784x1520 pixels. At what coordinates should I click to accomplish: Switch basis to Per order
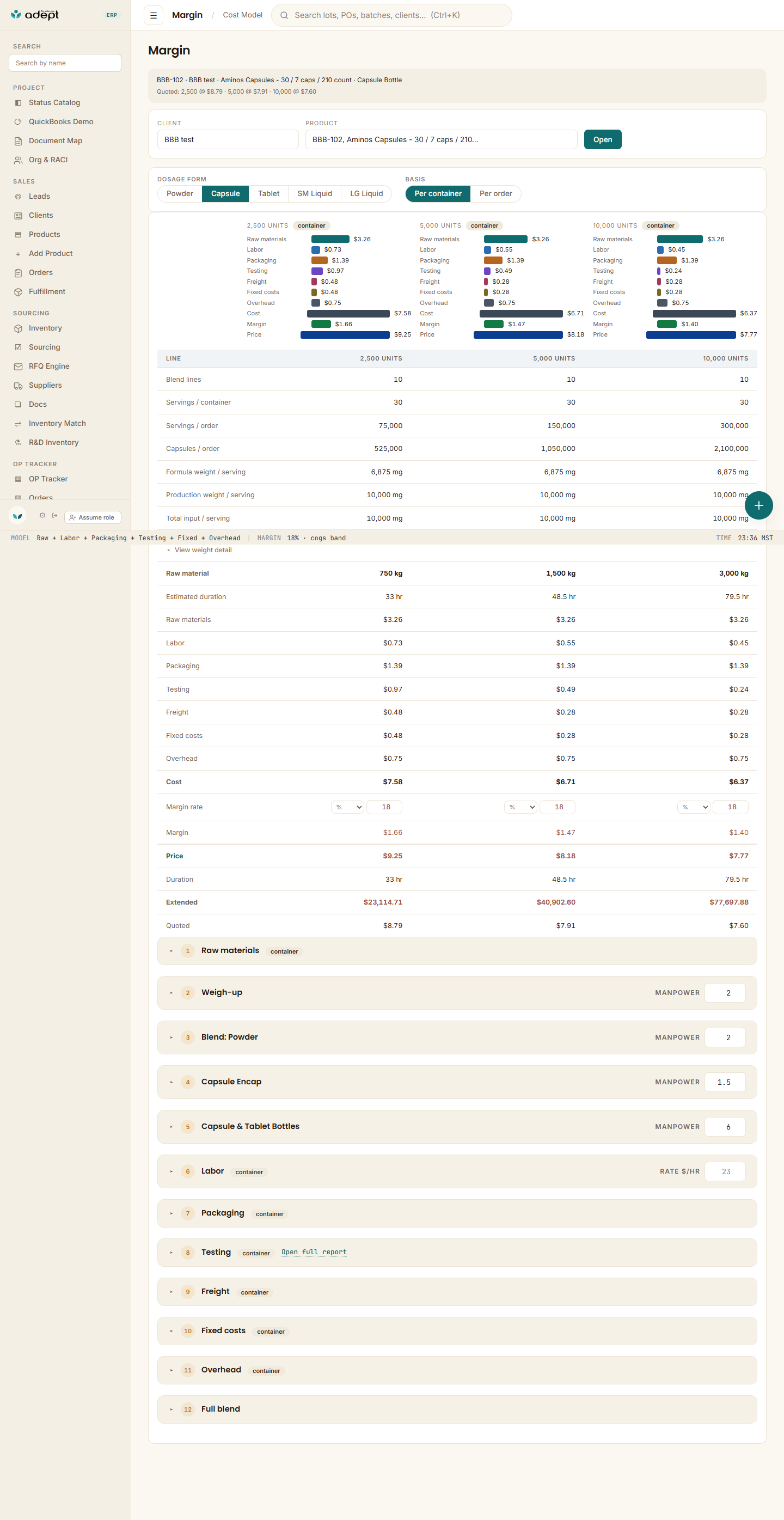[x=495, y=193]
